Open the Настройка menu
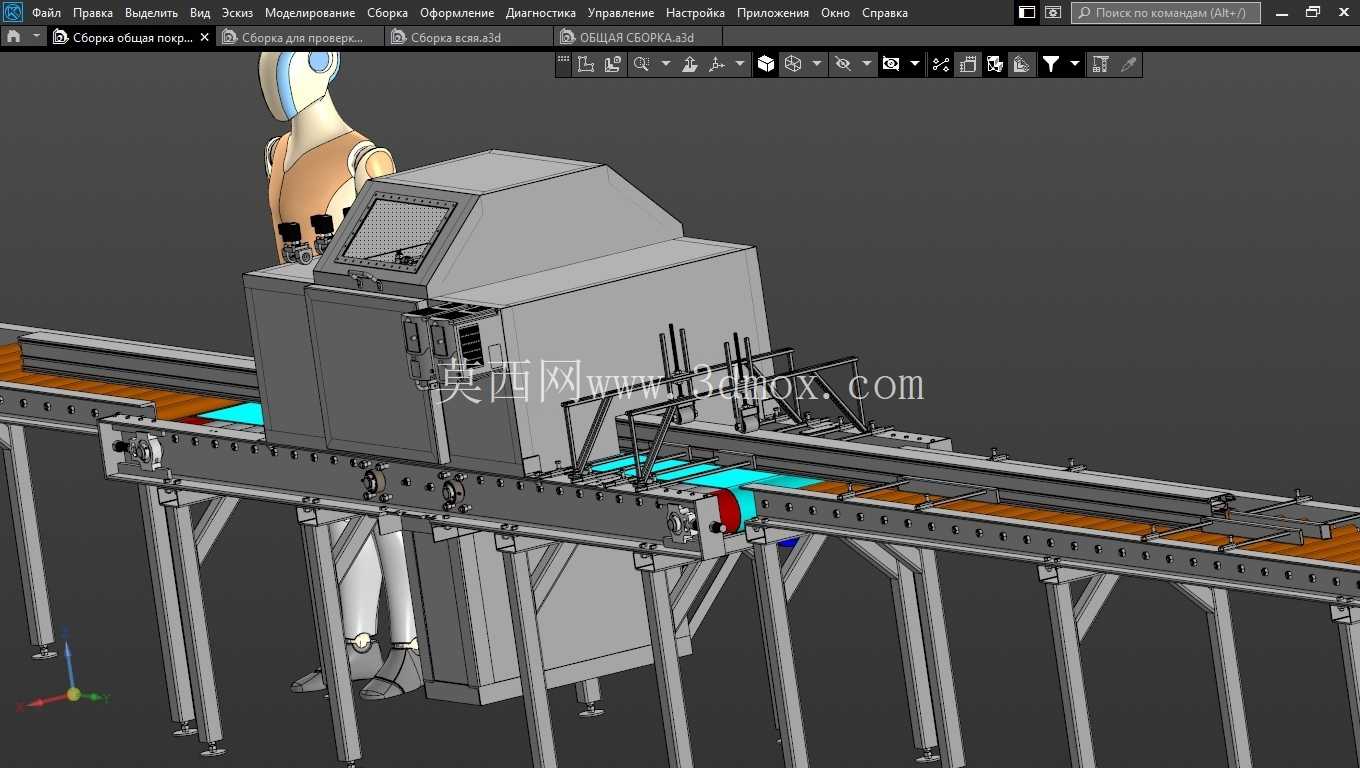This screenshot has height=768, width=1360. tap(695, 13)
